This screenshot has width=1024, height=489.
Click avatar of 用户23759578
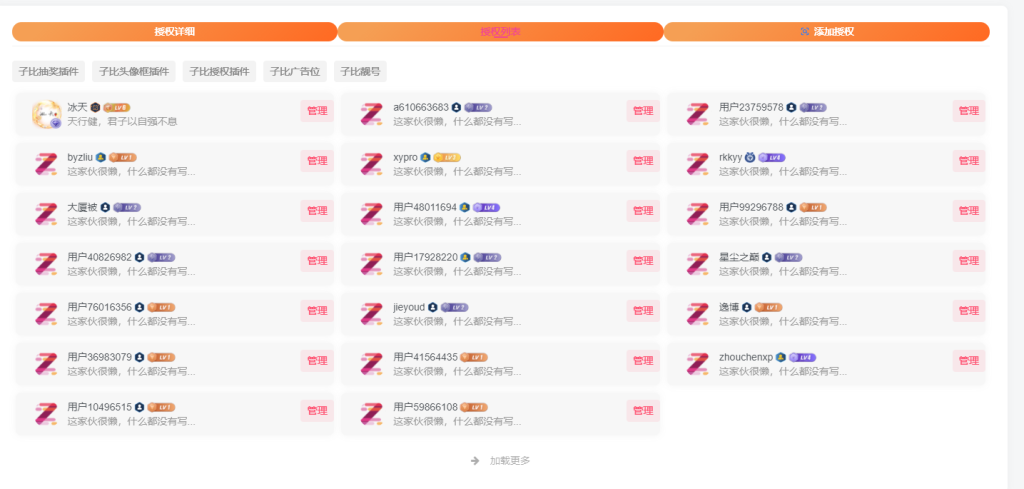click(697, 114)
